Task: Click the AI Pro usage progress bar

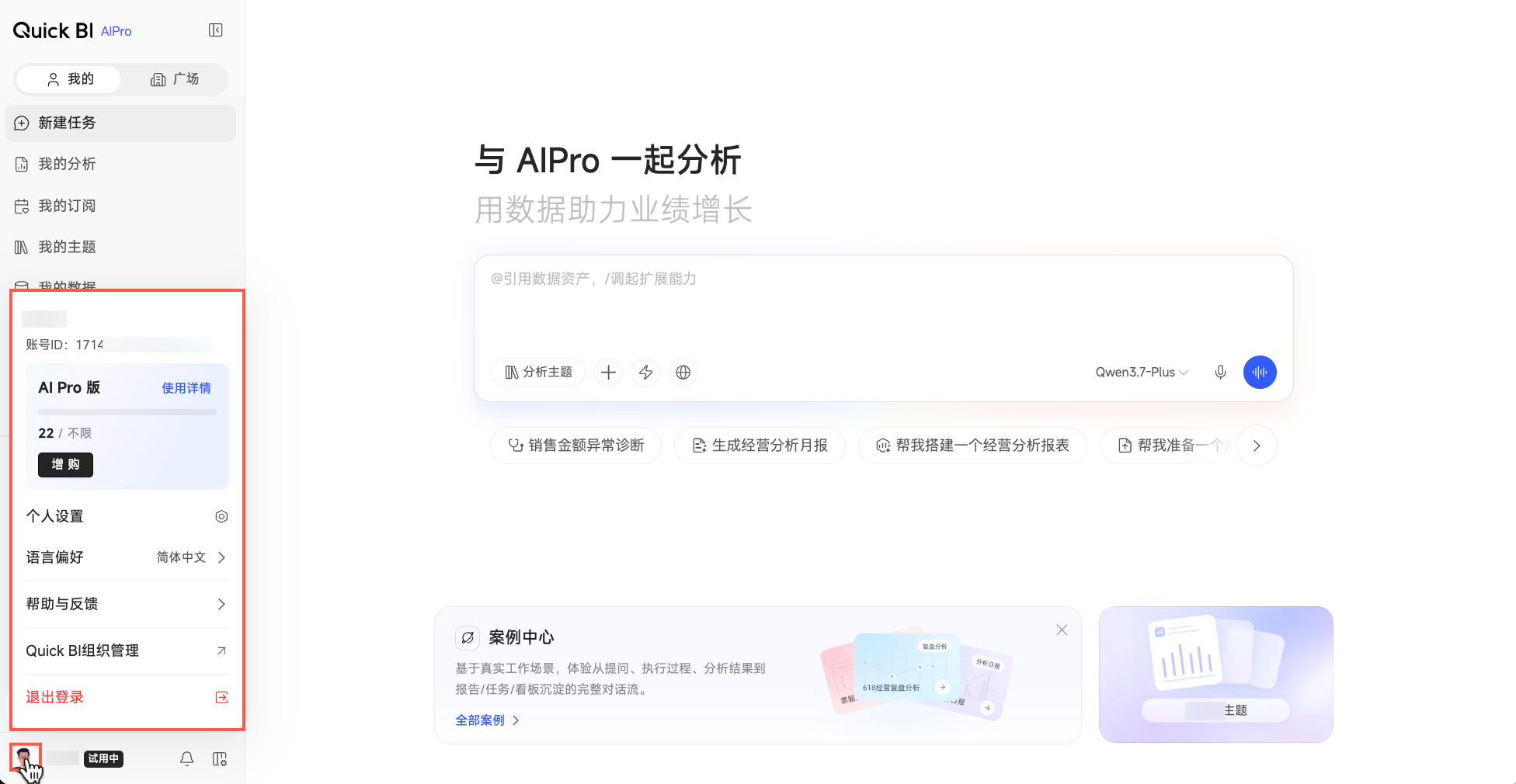Action: pos(127,412)
